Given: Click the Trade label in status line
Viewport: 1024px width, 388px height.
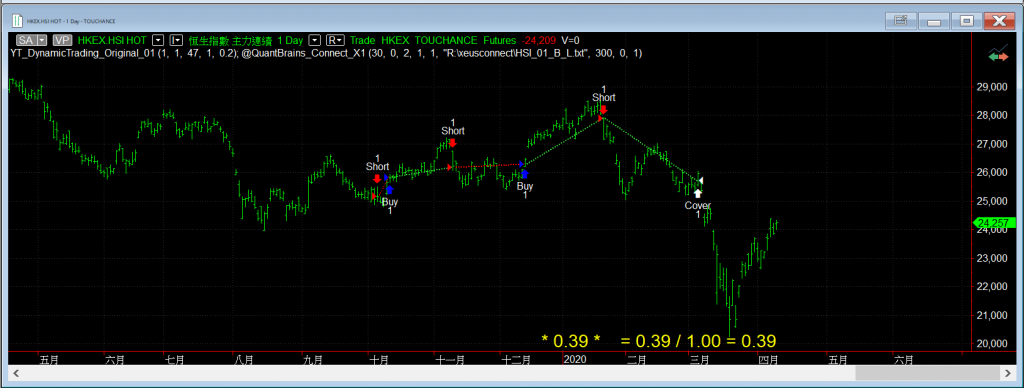Looking at the screenshot, I should coord(362,40).
